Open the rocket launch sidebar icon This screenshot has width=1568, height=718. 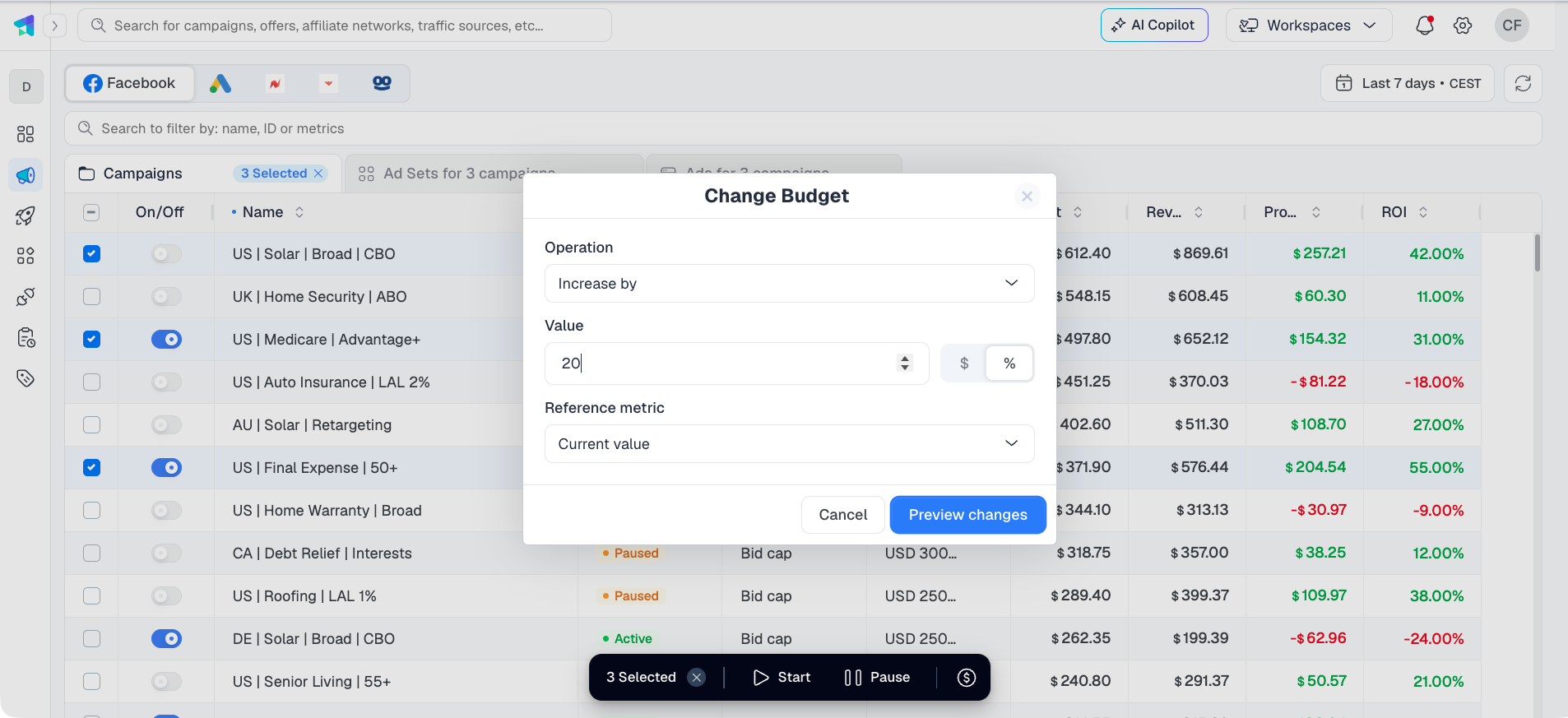point(26,215)
